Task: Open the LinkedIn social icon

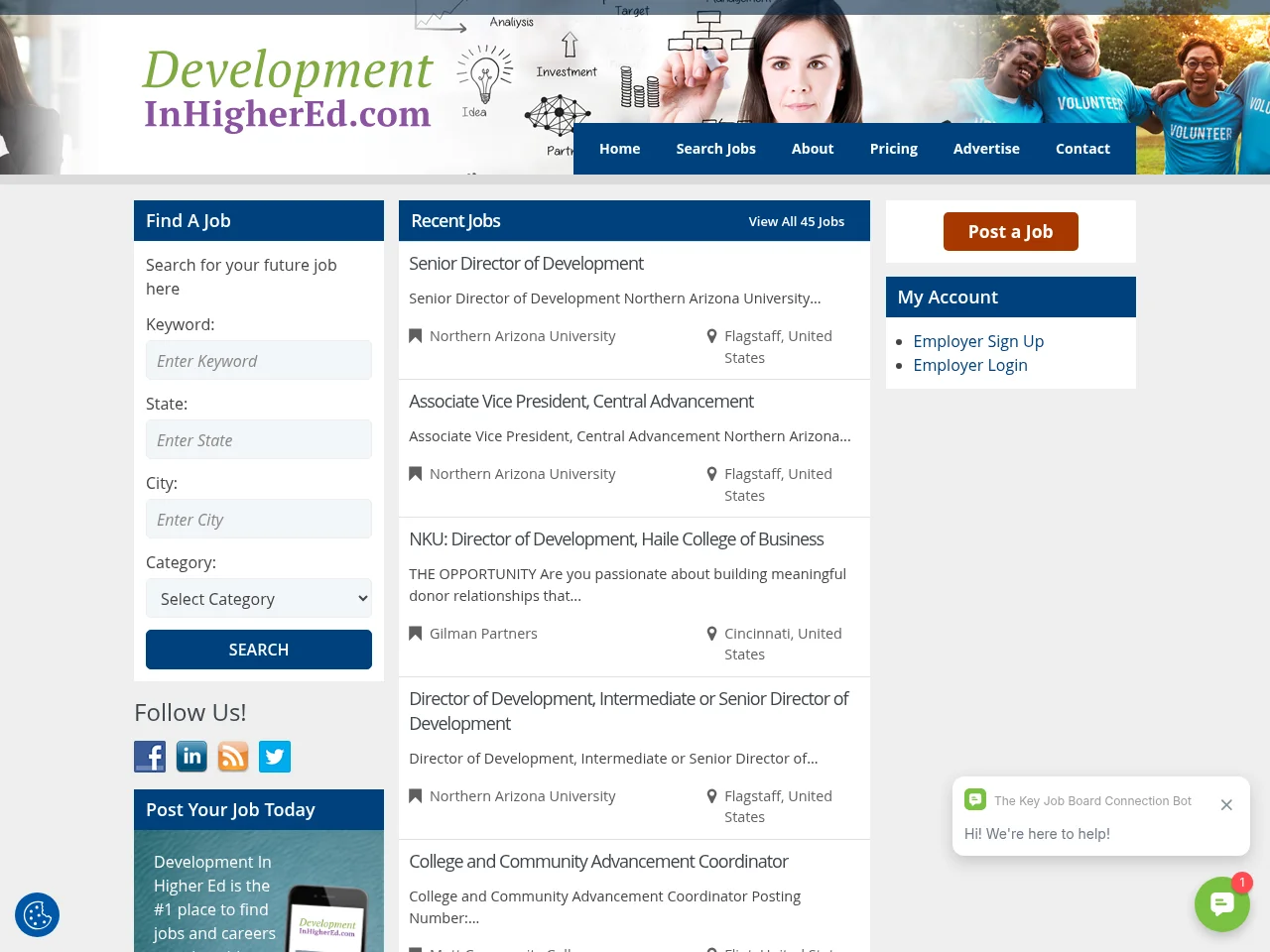Action: coord(191,757)
